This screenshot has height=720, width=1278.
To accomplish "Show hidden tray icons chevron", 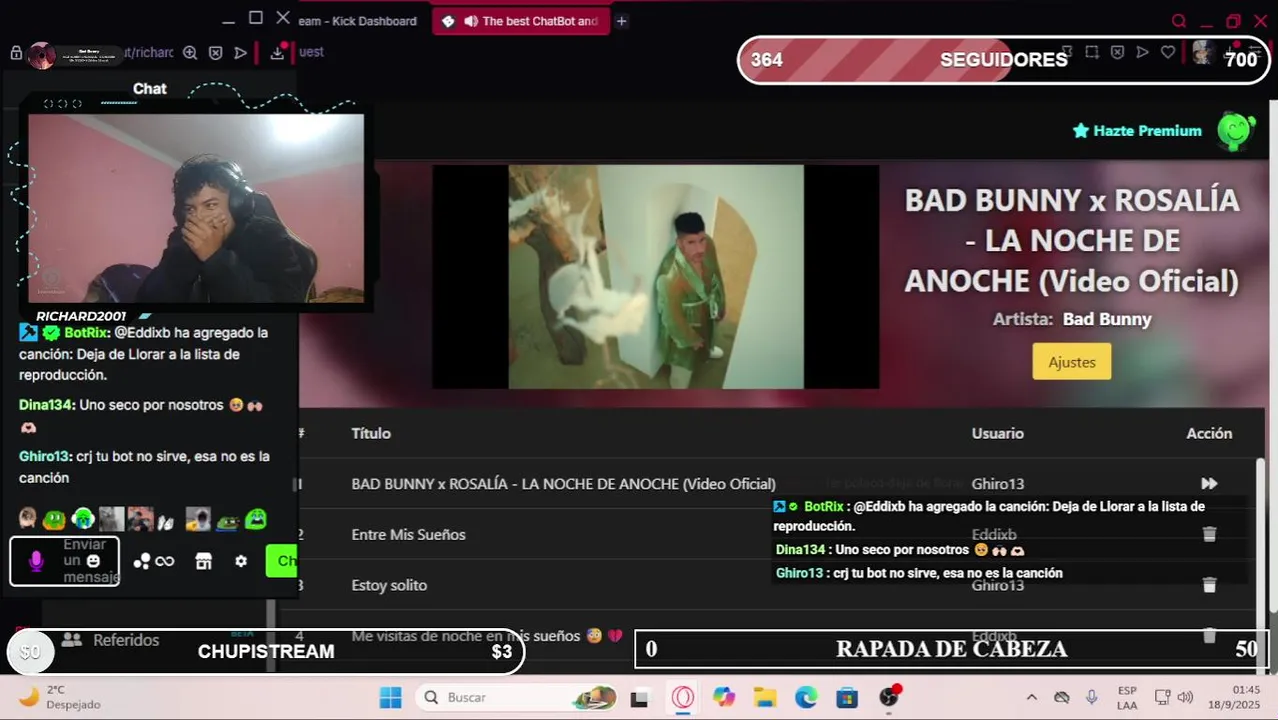I will 1031,697.
